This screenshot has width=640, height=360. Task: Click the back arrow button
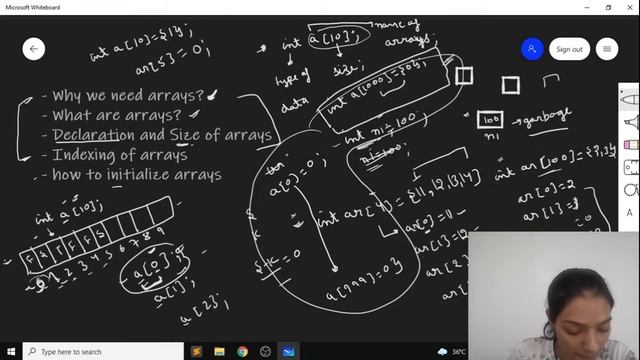[33, 49]
